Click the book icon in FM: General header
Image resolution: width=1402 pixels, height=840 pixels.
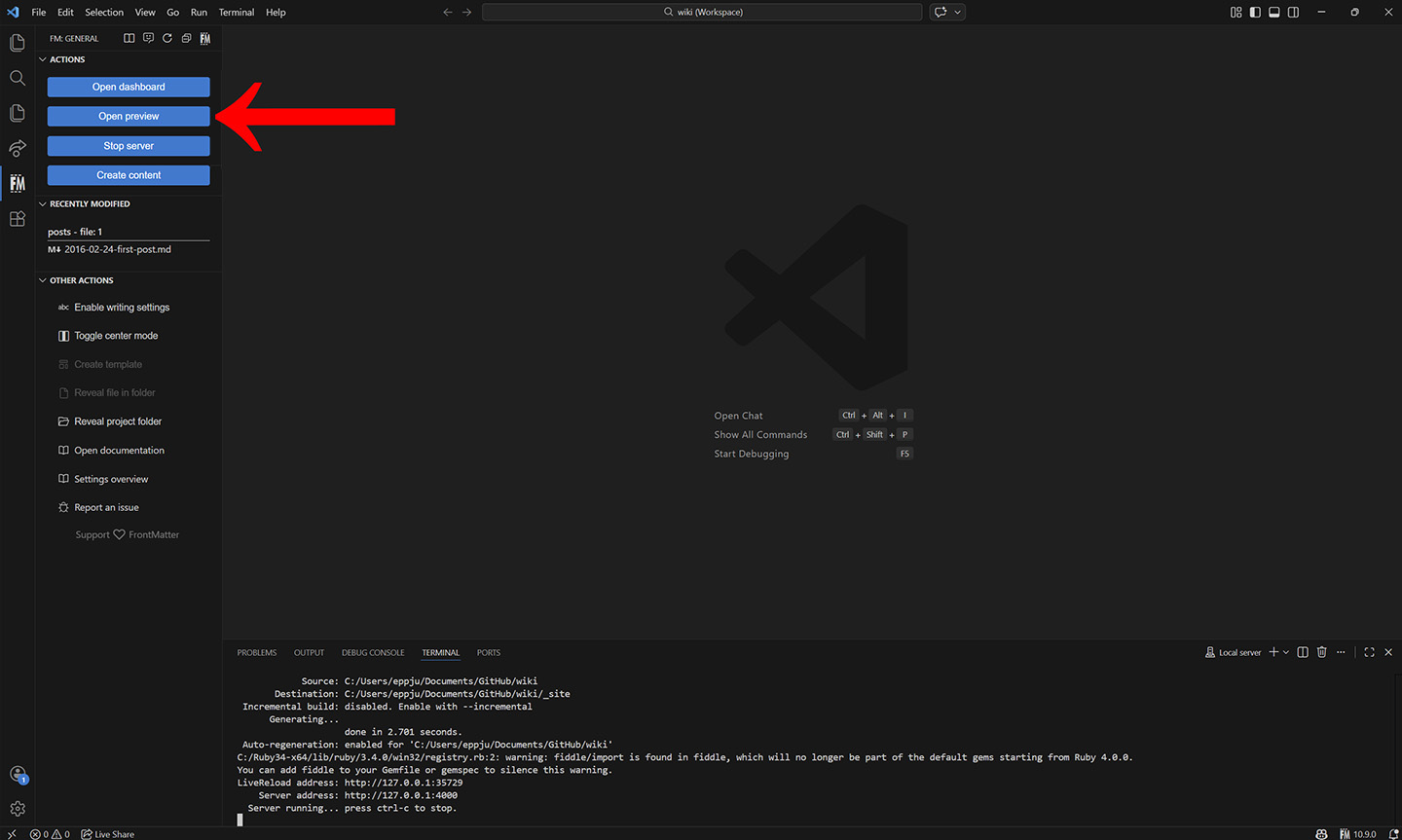point(129,38)
